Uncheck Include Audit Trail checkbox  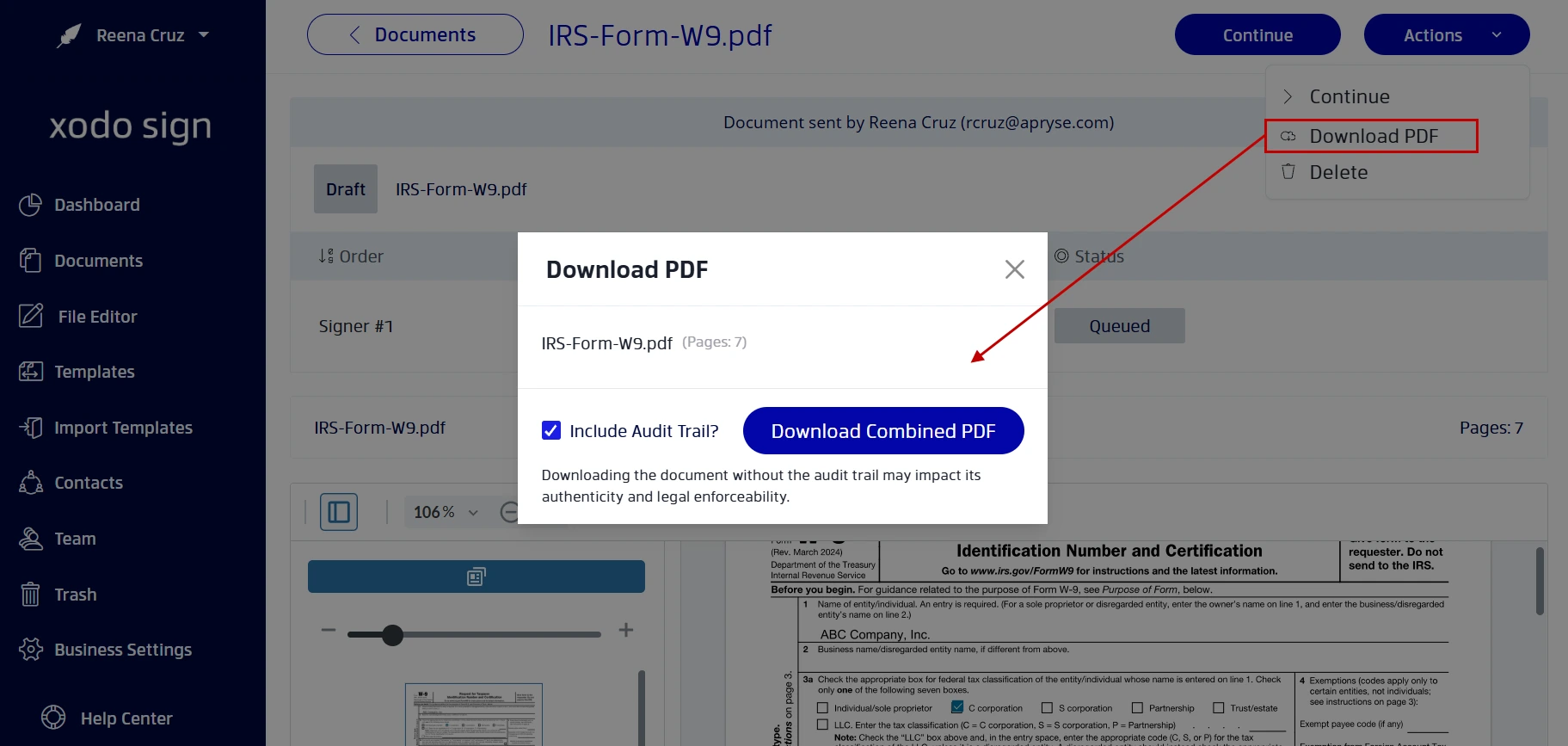tap(551, 430)
